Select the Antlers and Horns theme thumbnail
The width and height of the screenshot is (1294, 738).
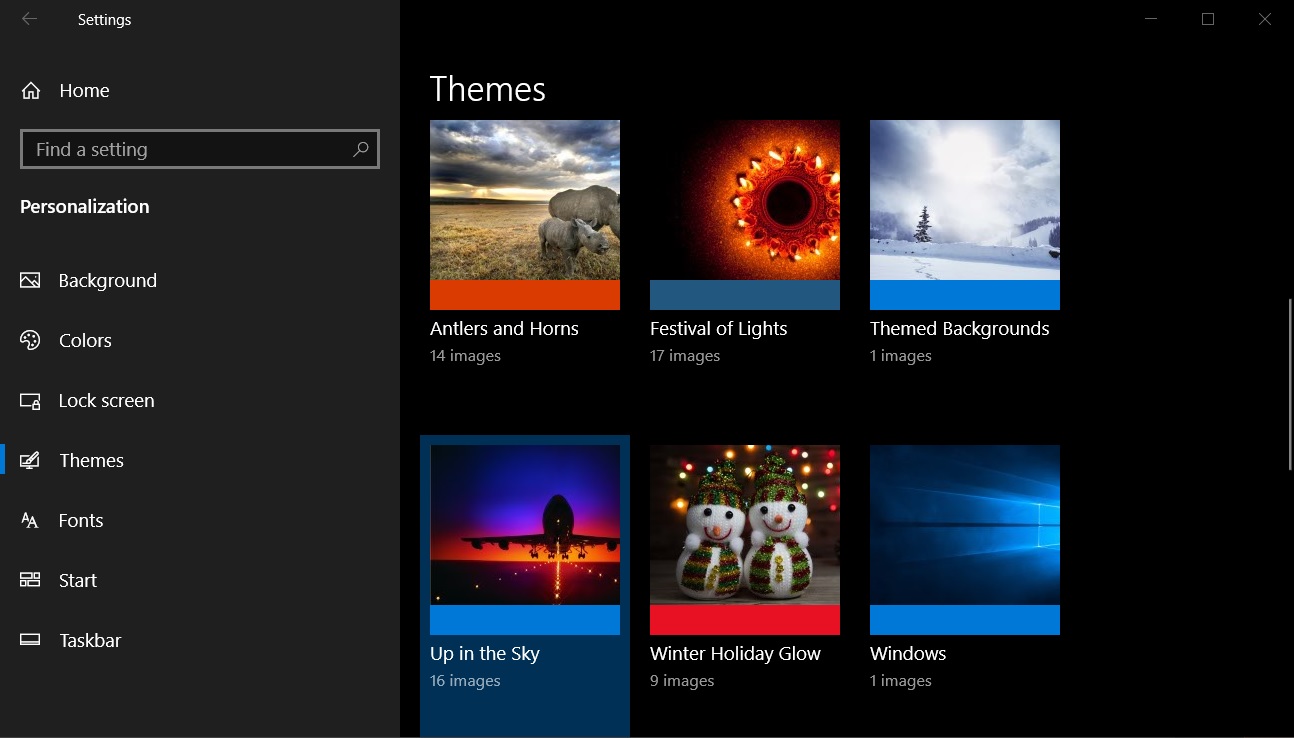click(x=524, y=200)
